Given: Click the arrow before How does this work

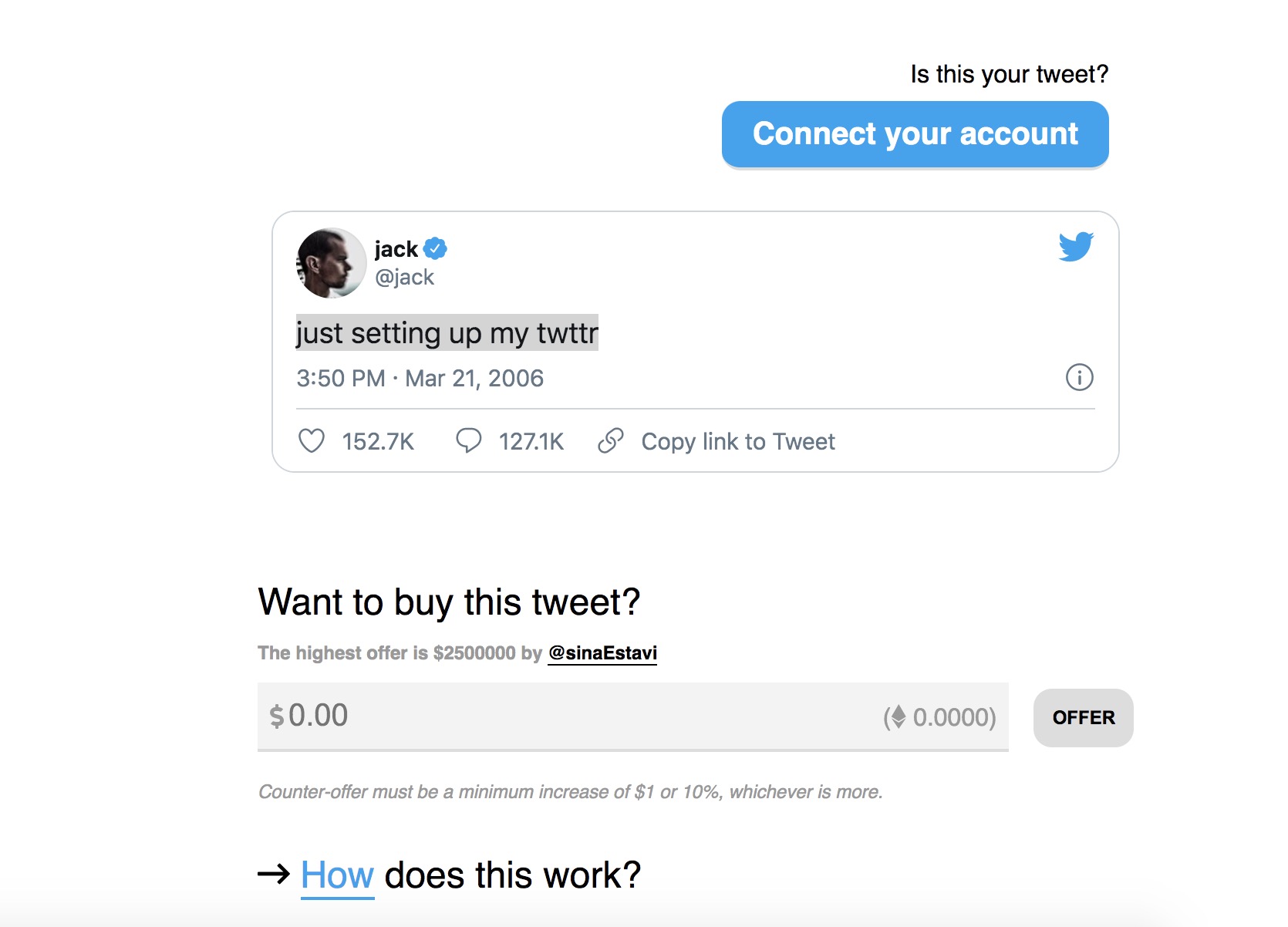Looking at the screenshot, I should (274, 875).
